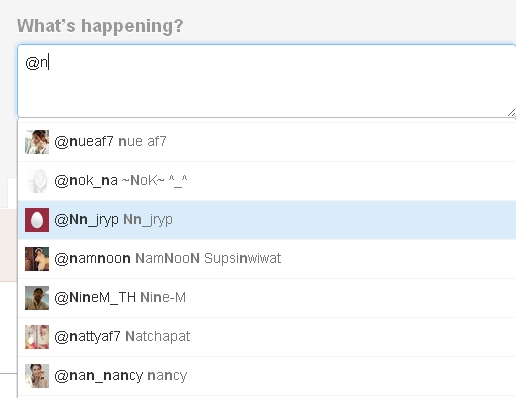Image resolution: width=516 pixels, height=398 pixels.
Task: Select @nueaf7 from the suggestions
Action: (x=267, y=142)
